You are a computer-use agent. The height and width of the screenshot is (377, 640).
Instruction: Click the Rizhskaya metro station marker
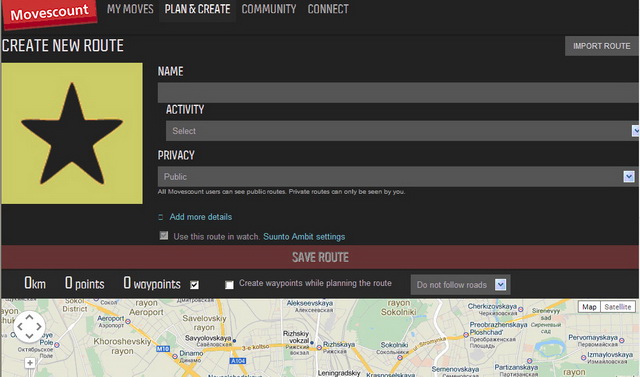pos(319,348)
